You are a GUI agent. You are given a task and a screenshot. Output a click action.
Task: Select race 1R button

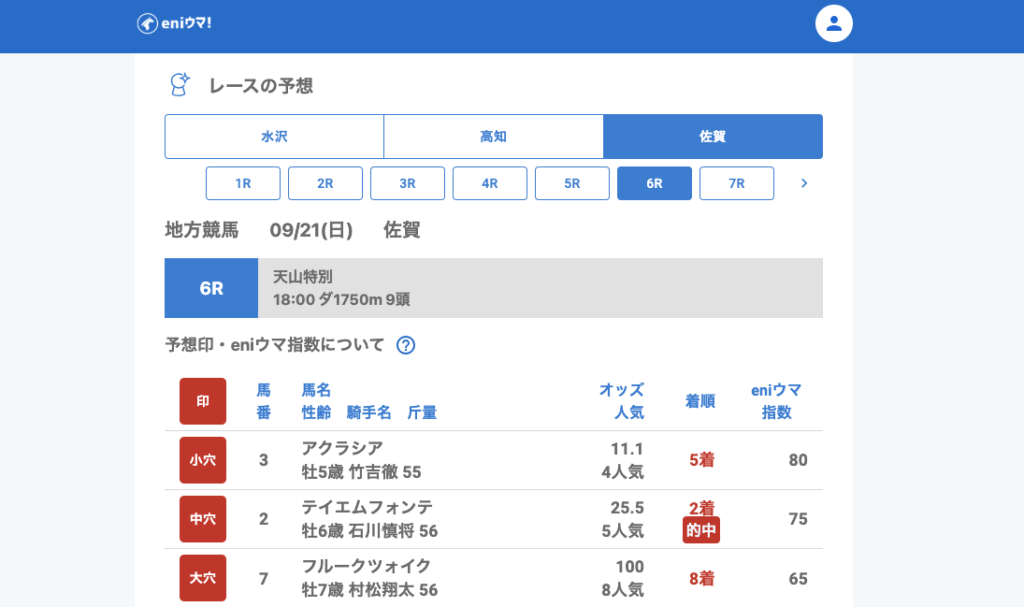(x=243, y=184)
